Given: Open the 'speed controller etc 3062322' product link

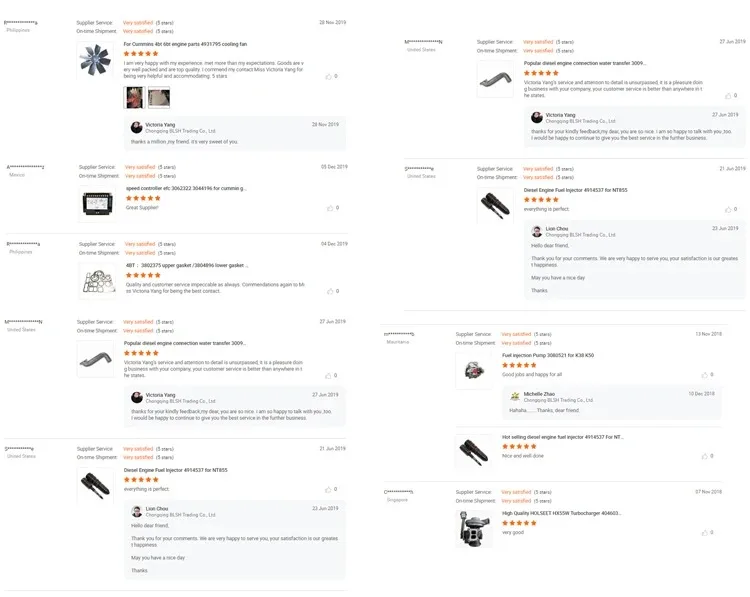Looking at the screenshot, I should 185,188.
